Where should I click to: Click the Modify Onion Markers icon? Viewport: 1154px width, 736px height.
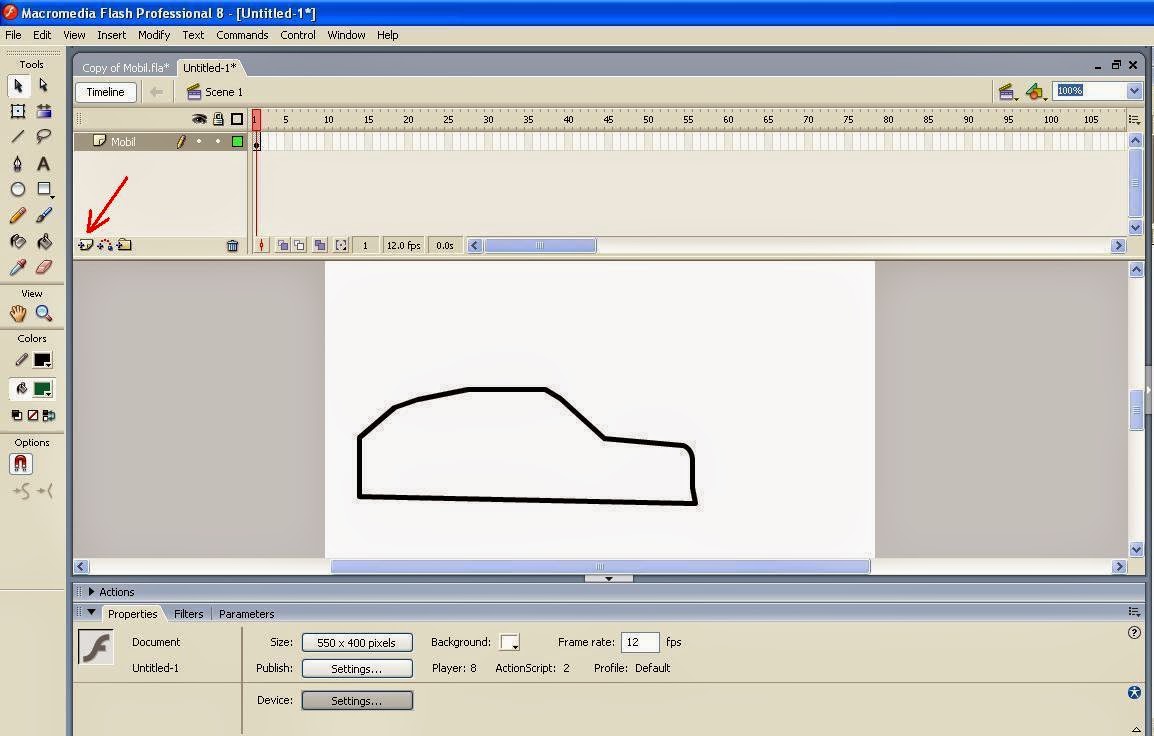pos(341,246)
